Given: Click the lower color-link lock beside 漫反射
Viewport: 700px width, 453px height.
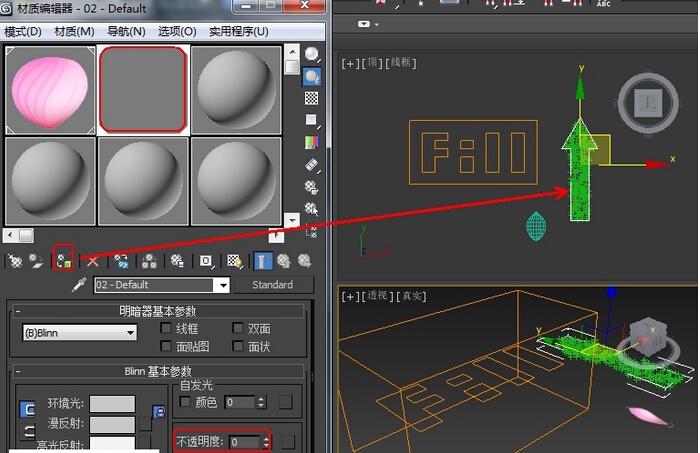Looking at the screenshot, I should point(27,431).
